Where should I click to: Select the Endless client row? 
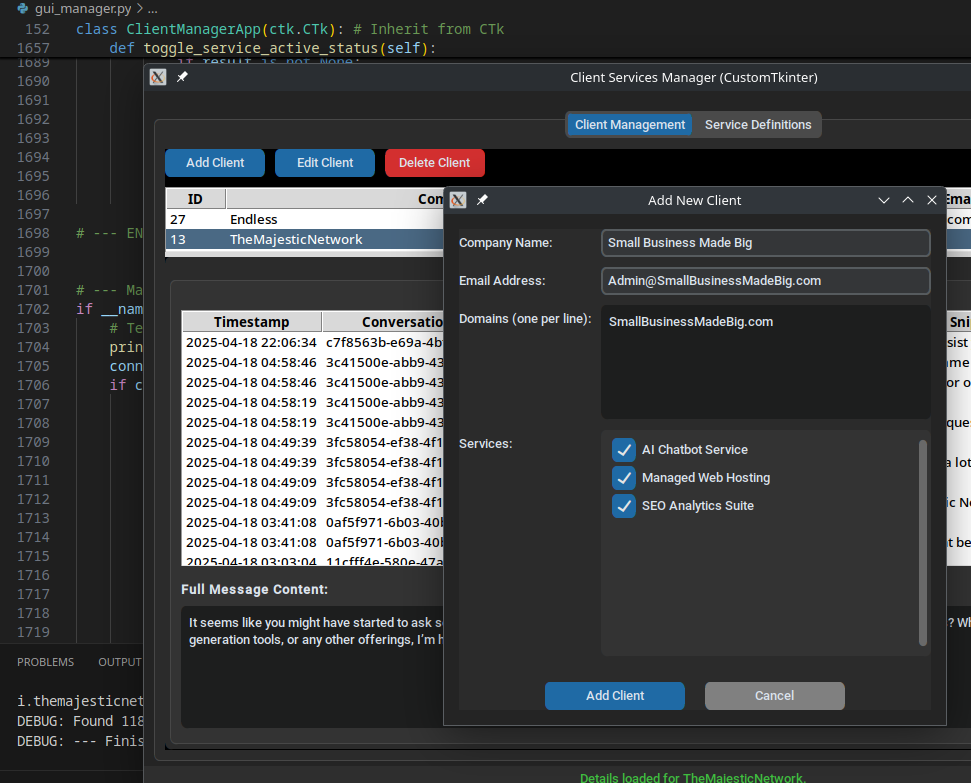[x=305, y=219]
